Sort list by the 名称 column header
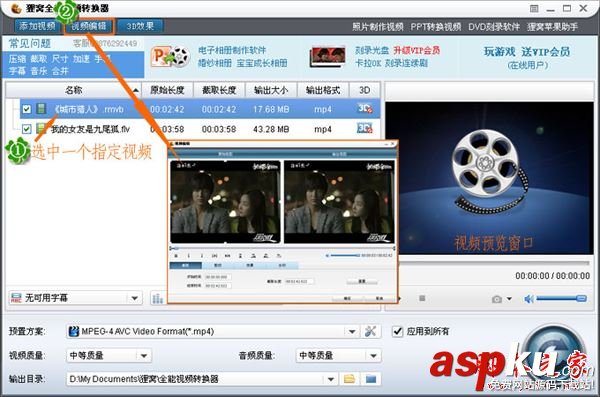 pos(73,90)
